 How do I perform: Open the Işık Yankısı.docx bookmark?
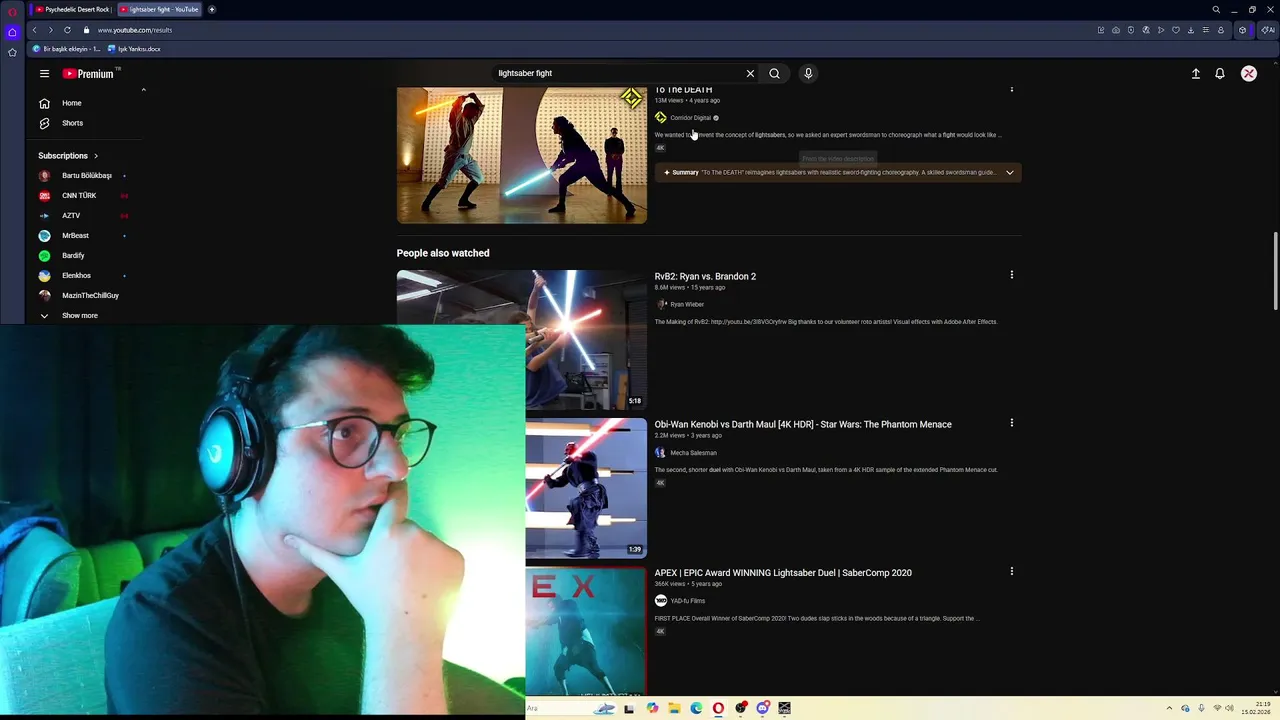pos(134,49)
